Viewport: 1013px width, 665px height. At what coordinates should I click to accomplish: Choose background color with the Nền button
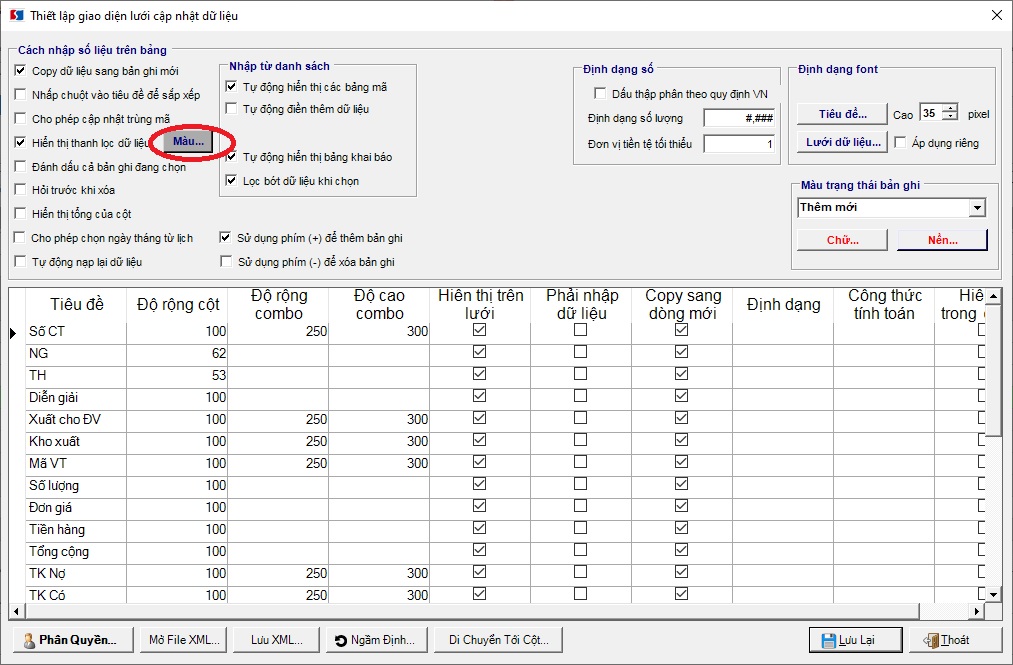pyautogui.click(x=943, y=240)
